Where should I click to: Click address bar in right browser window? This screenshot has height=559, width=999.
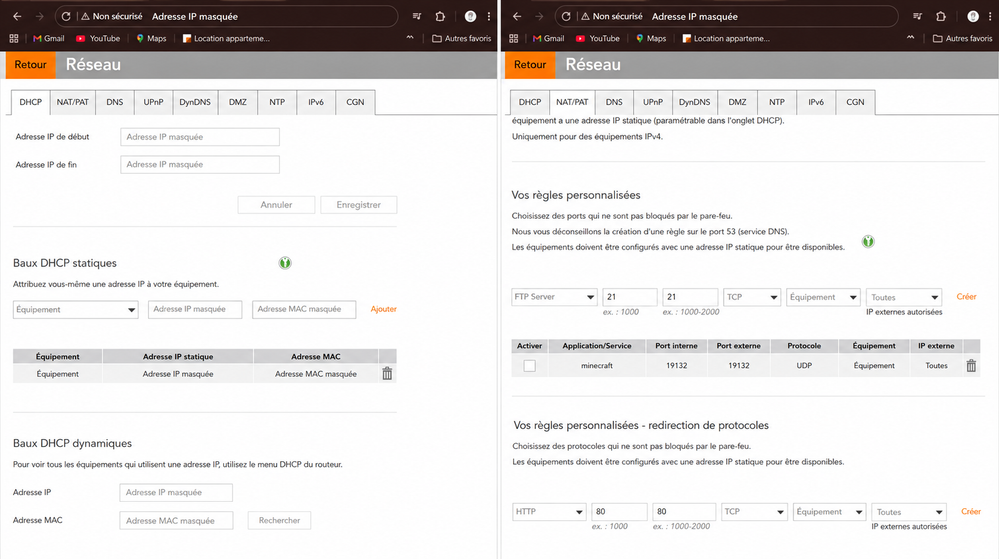click(726, 17)
